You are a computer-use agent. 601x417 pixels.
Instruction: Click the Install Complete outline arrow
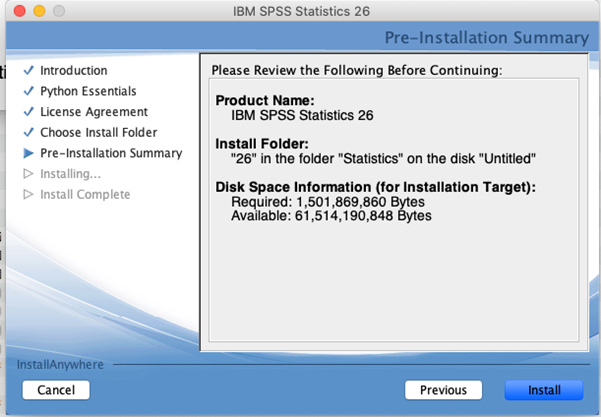(28, 194)
